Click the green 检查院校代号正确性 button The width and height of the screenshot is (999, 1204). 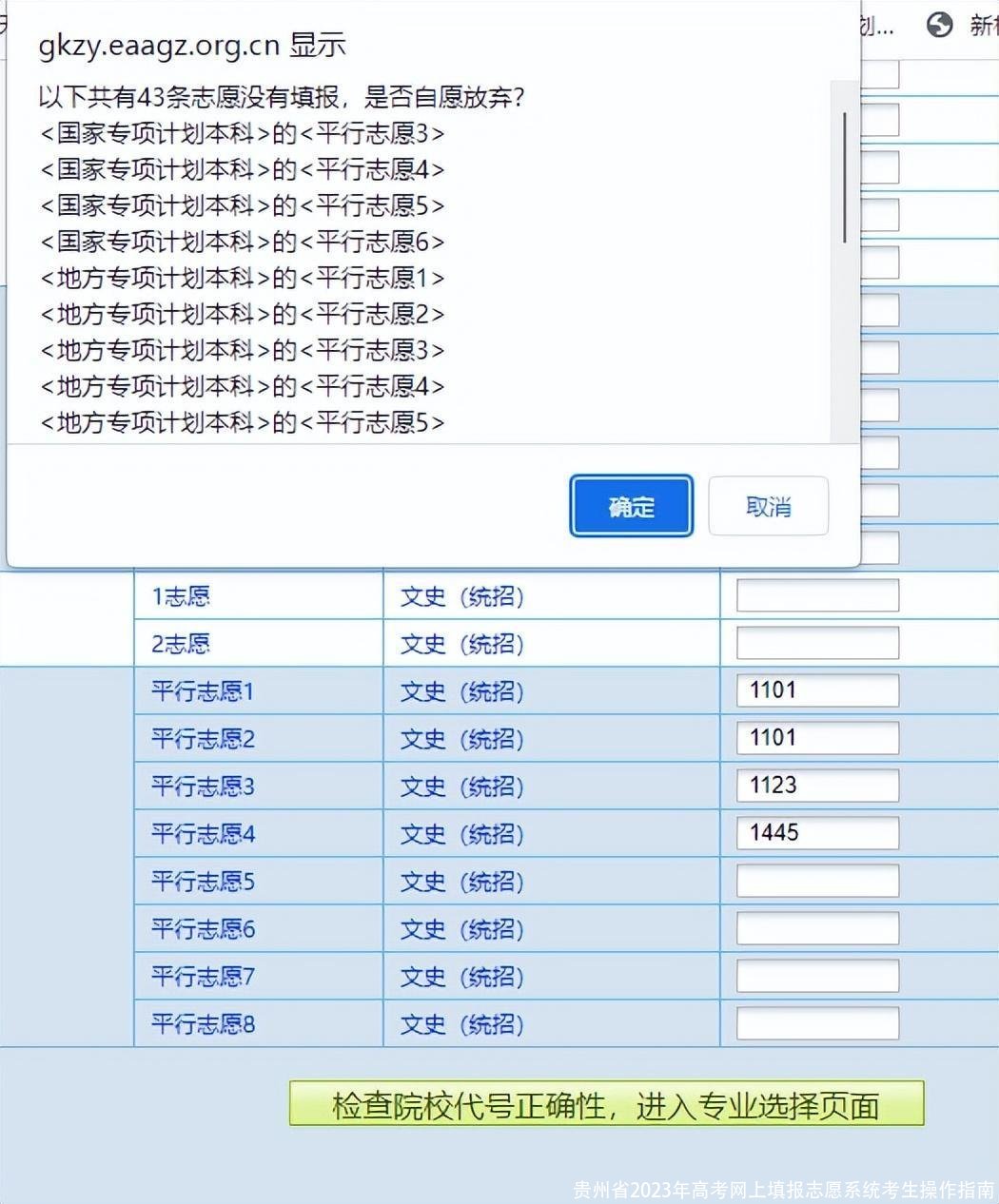606,1106
